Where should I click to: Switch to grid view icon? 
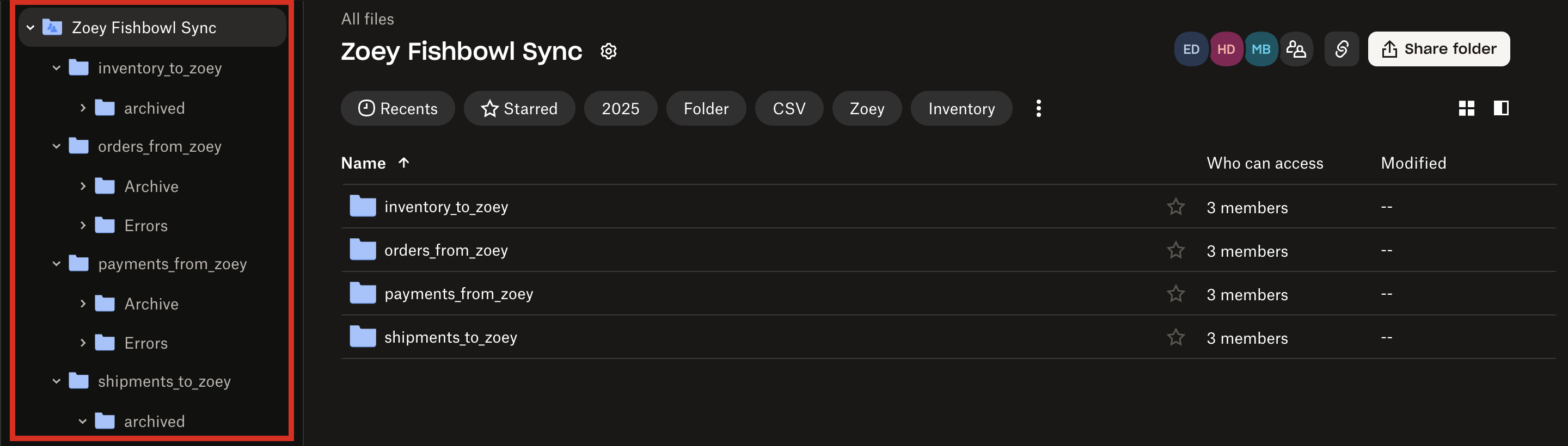[1466, 108]
